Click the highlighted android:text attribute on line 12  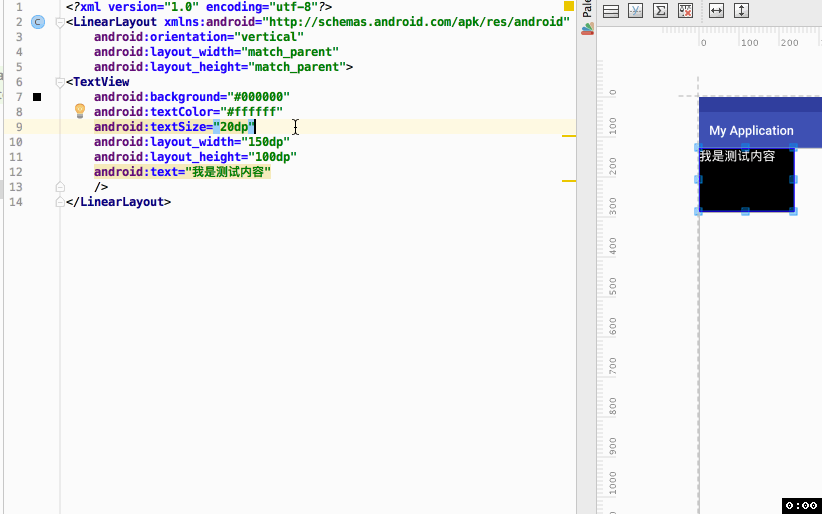coord(182,172)
